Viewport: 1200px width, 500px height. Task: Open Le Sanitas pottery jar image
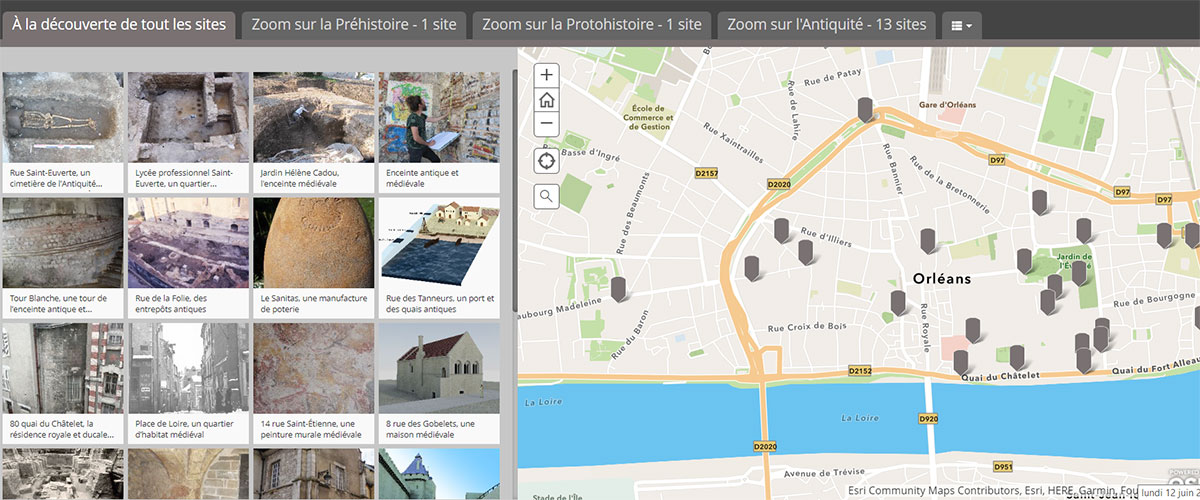314,242
